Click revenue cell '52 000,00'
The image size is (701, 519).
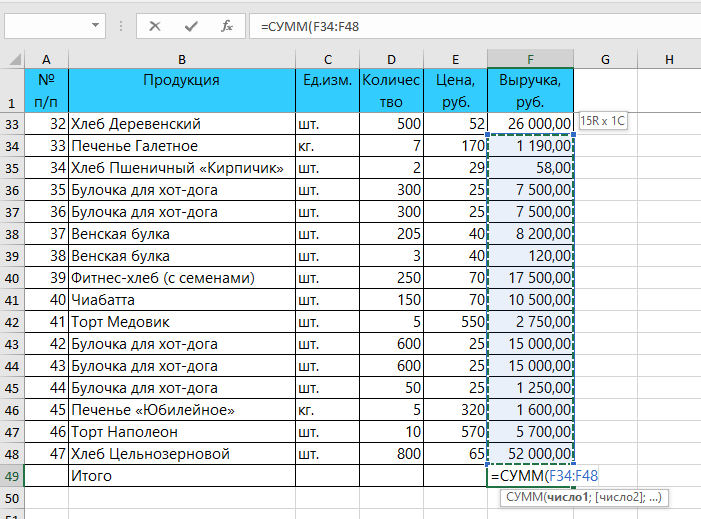click(x=530, y=454)
